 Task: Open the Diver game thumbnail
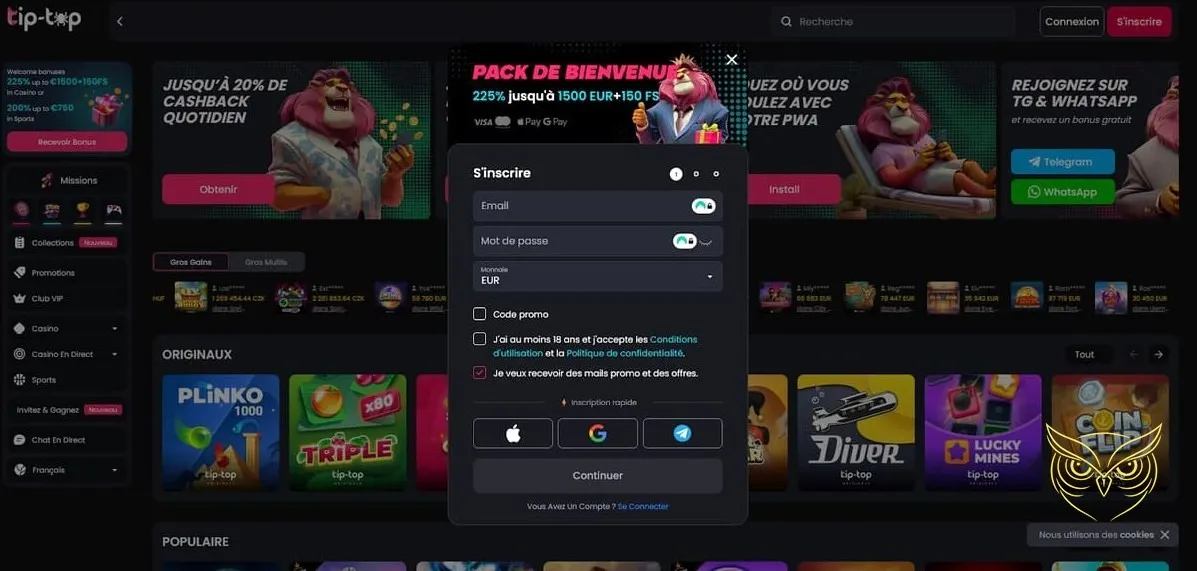pyautogui.click(x=856, y=432)
